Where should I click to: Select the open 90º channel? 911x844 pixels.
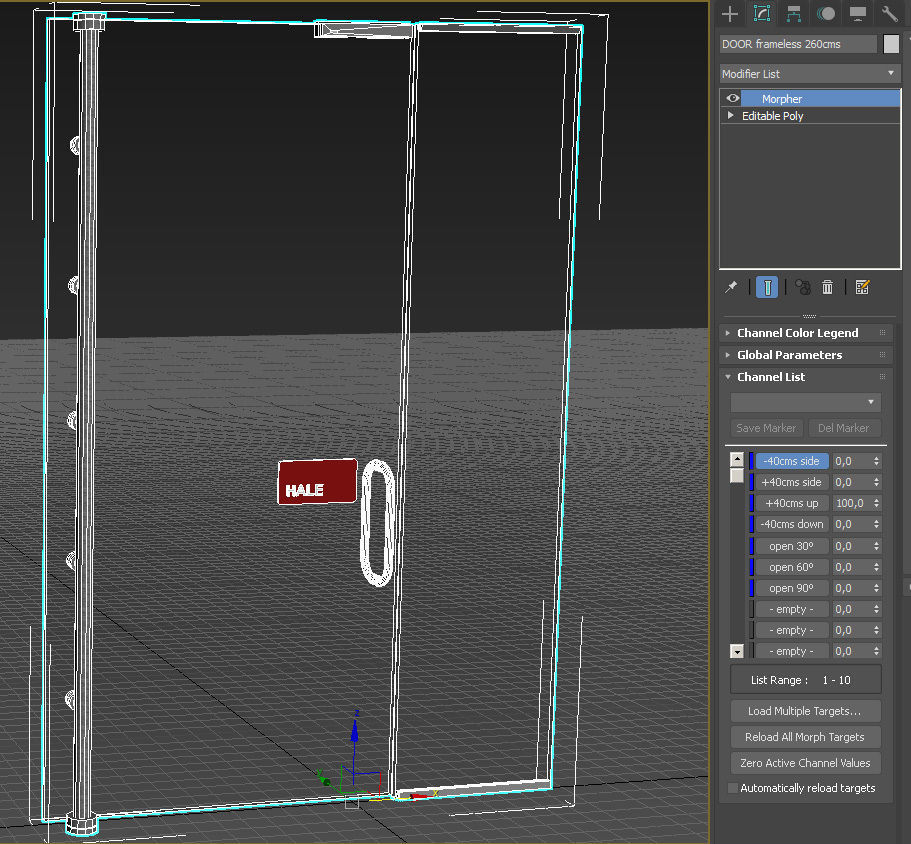tap(791, 588)
